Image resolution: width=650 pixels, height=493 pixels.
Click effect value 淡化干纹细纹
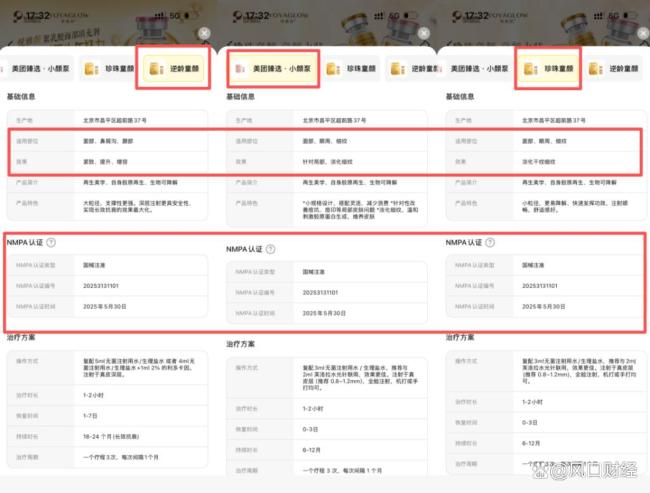pos(538,162)
